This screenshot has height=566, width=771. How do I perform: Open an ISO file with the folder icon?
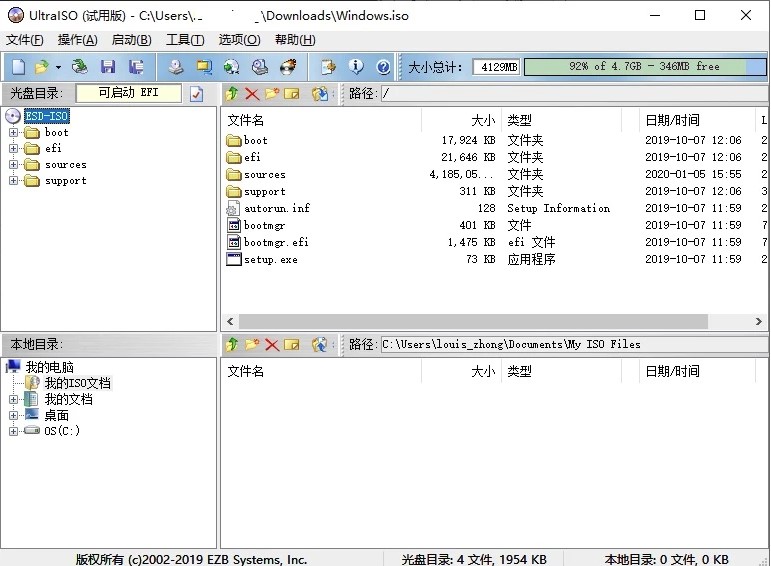[42, 67]
